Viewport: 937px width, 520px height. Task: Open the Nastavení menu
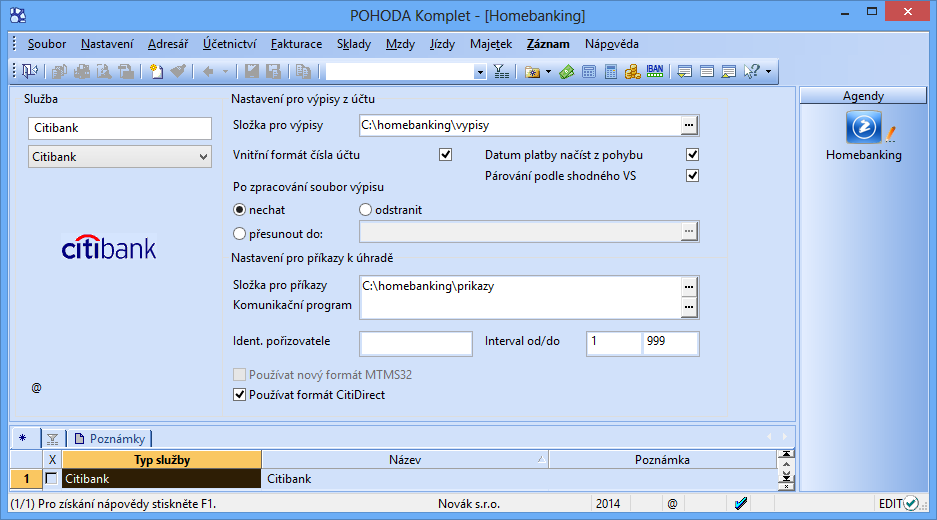click(107, 44)
